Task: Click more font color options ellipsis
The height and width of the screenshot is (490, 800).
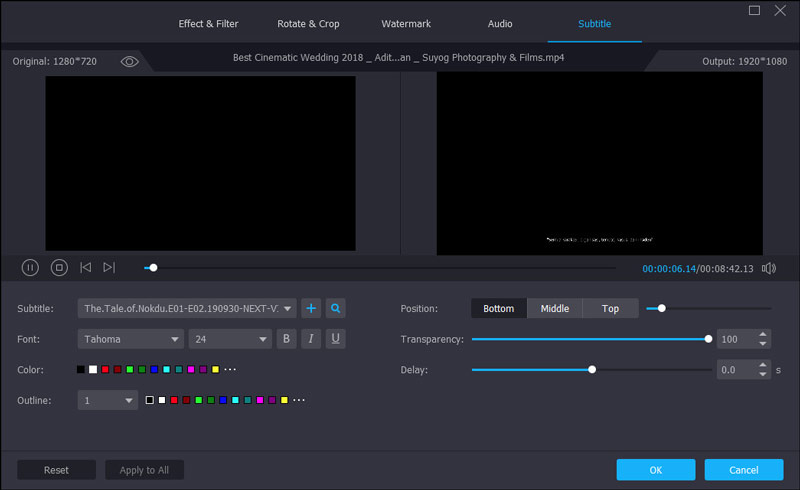Action: point(230,370)
